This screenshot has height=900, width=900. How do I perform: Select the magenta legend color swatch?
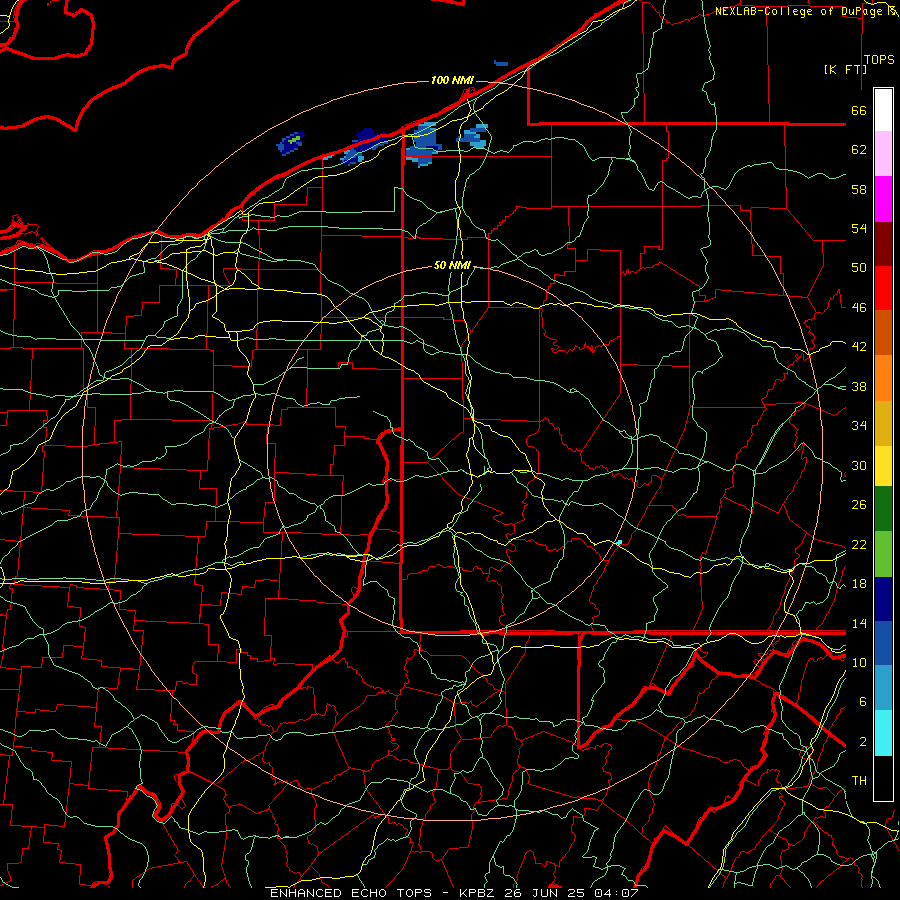click(883, 199)
